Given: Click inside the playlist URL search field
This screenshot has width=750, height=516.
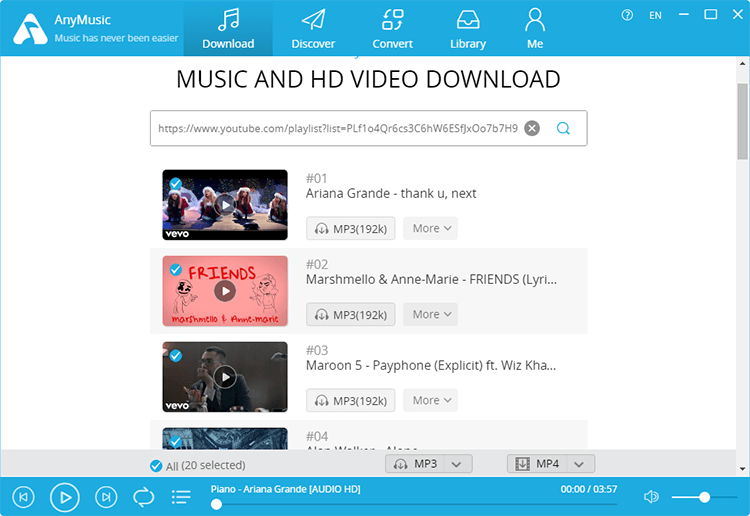Looking at the screenshot, I should (x=338, y=128).
